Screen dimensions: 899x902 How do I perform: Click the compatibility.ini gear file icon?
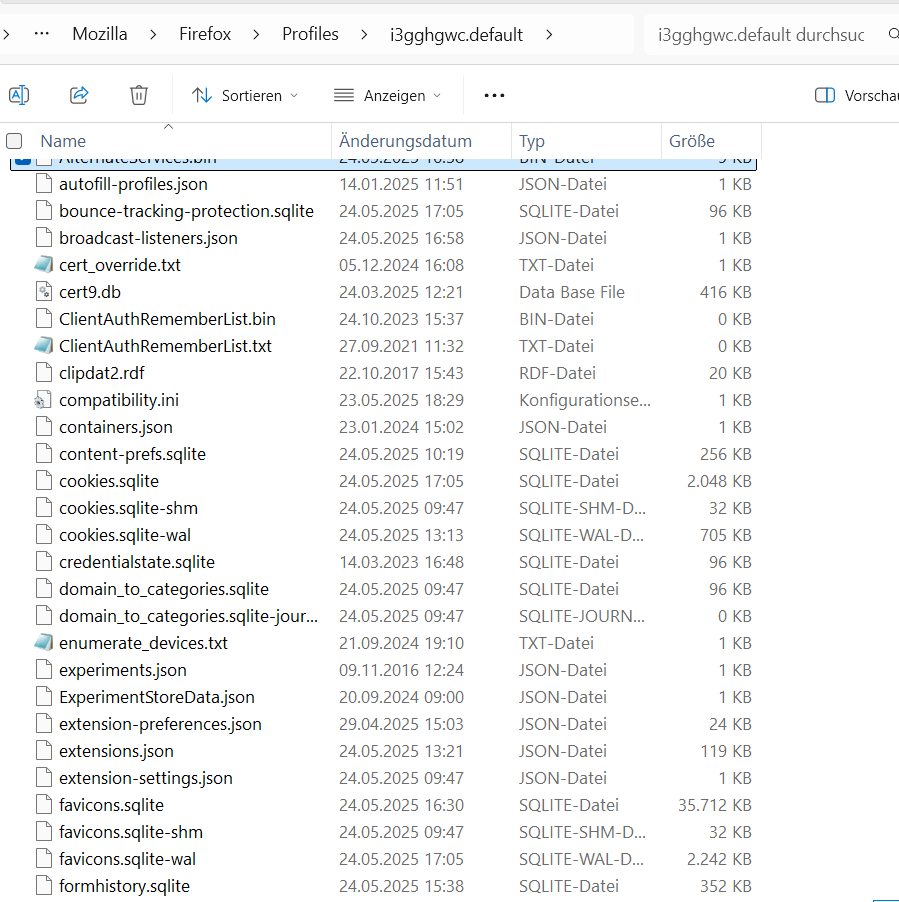click(x=42, y=400)
